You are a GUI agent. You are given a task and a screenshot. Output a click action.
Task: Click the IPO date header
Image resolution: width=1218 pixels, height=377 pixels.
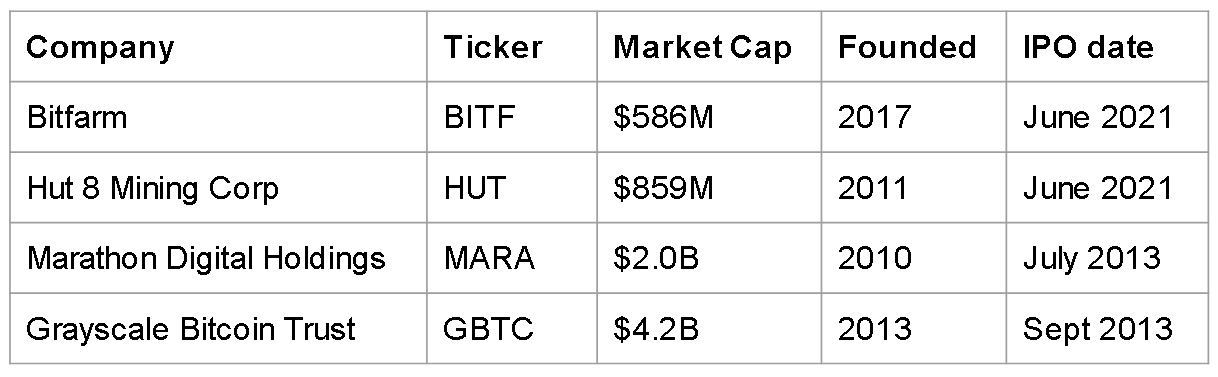pos(1107,47)
